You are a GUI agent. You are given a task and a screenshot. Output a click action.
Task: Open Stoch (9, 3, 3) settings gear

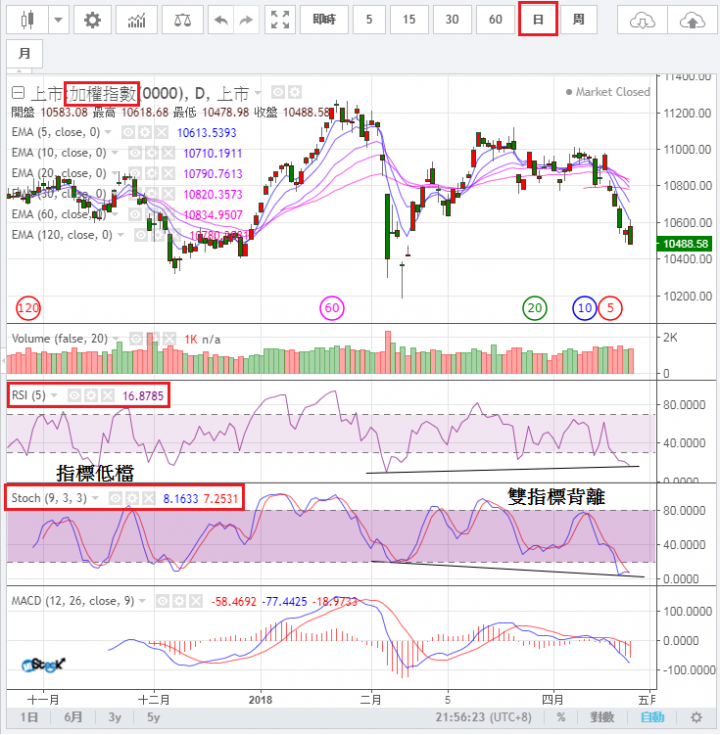[132, 498]
